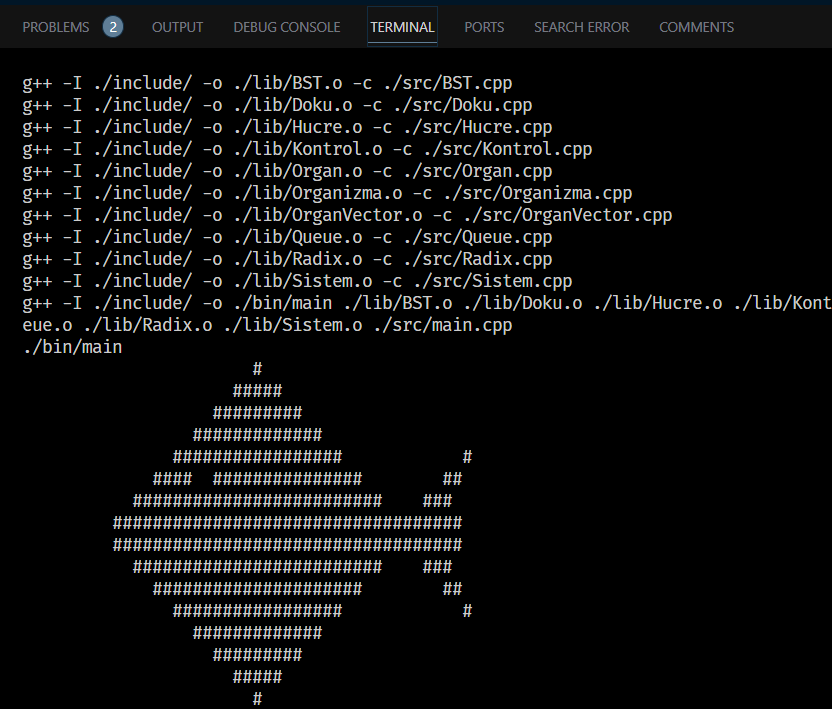Click the line compiling ./src/Sistem.cpp
The width and height of the screenshot is (832, 709).
tap(297, 281)
